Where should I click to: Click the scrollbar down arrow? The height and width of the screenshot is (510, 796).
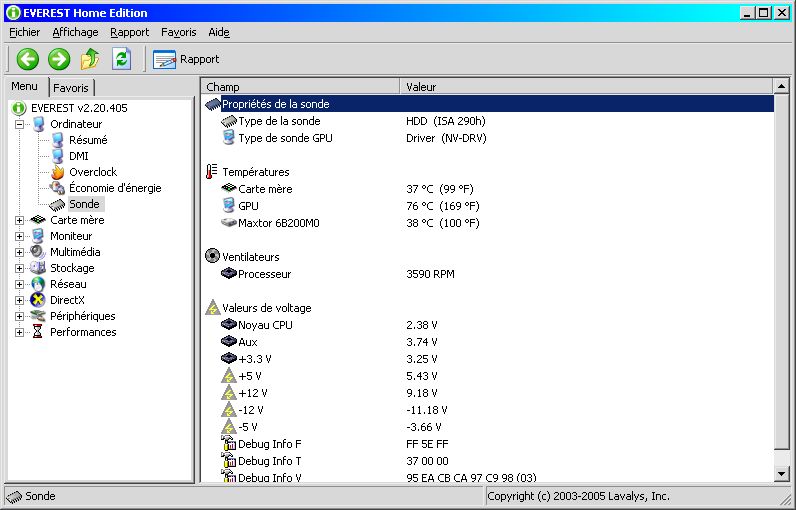pyautogui.click(x=782, y=473)
